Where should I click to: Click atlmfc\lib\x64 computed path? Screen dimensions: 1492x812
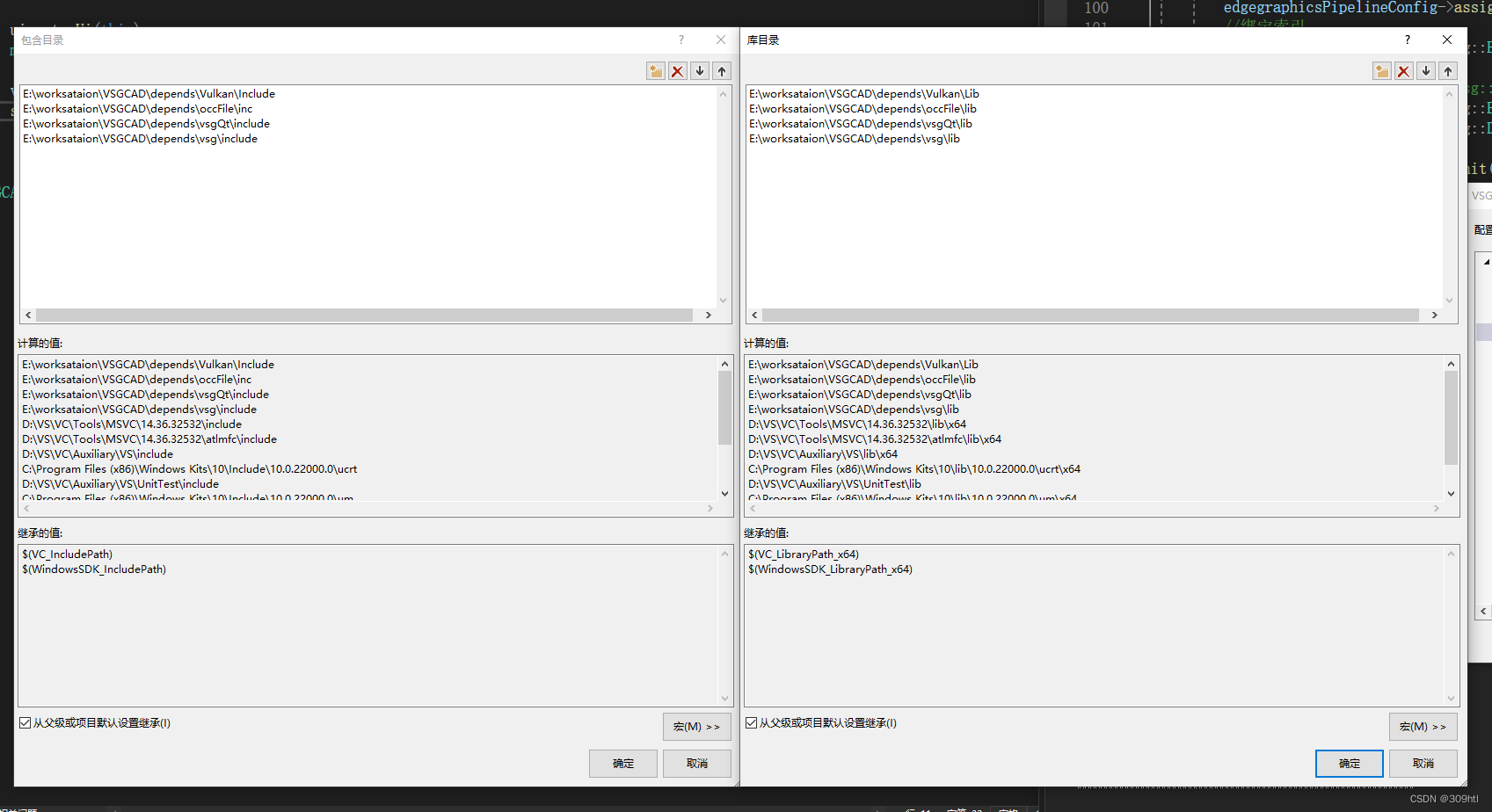pos(875,439)
